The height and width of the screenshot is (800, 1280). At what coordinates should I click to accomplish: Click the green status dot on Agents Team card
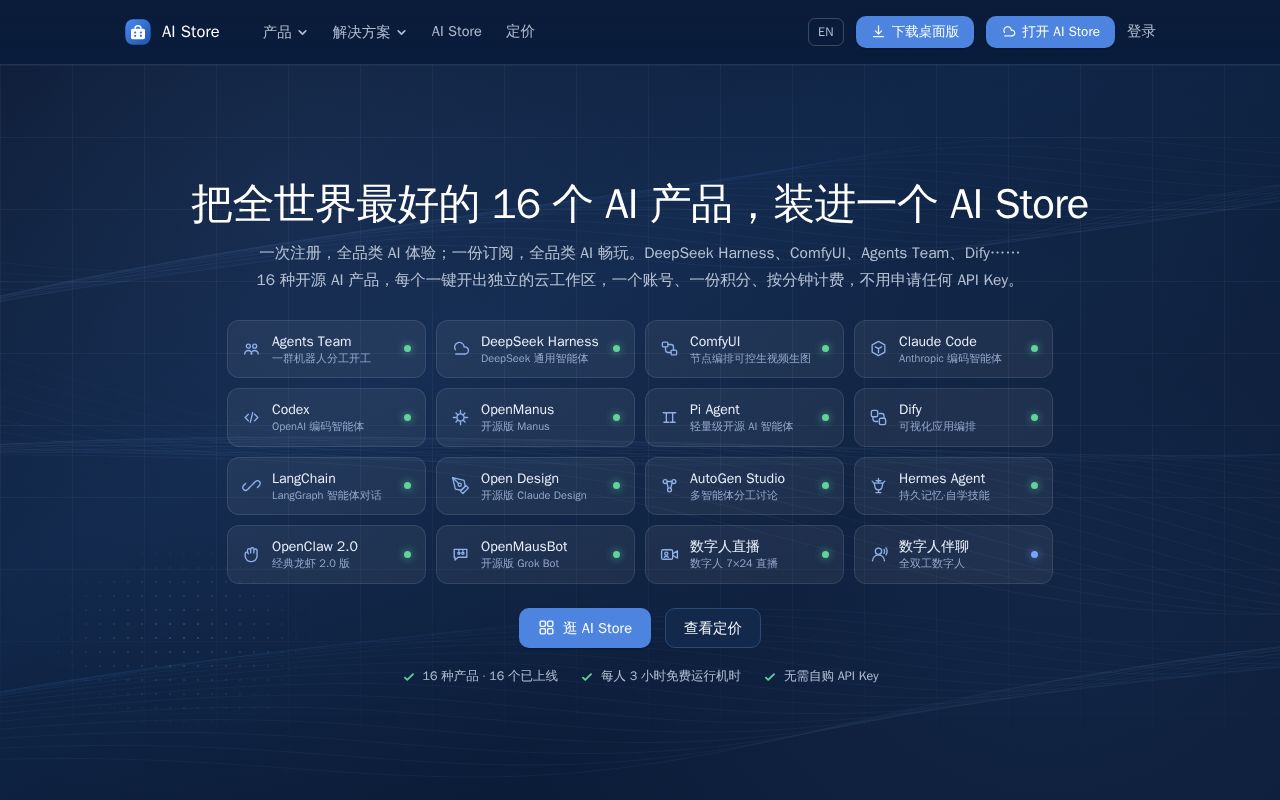[x=407, y=349]
